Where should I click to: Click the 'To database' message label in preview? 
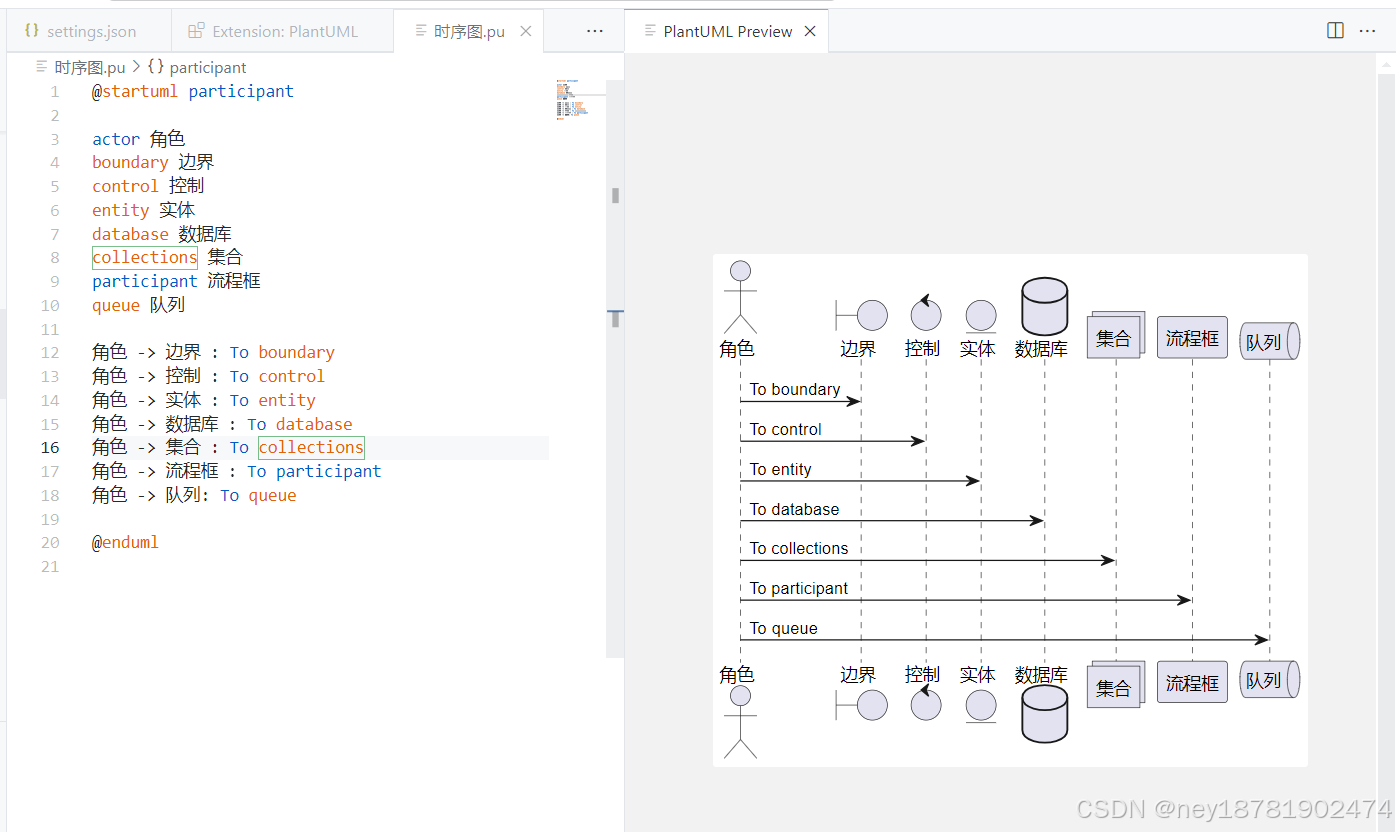[795, 509]
